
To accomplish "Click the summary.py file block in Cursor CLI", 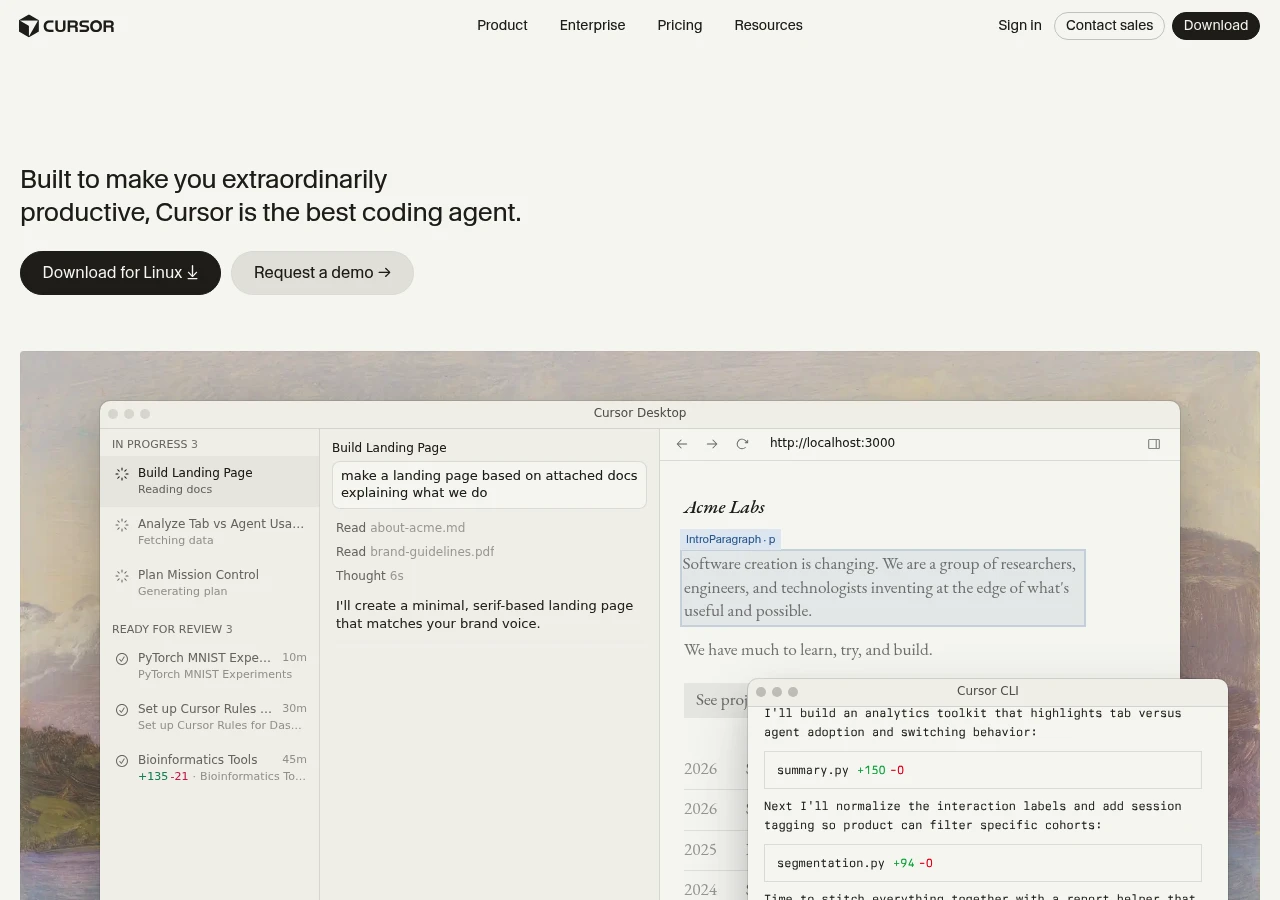I will 983,770.
